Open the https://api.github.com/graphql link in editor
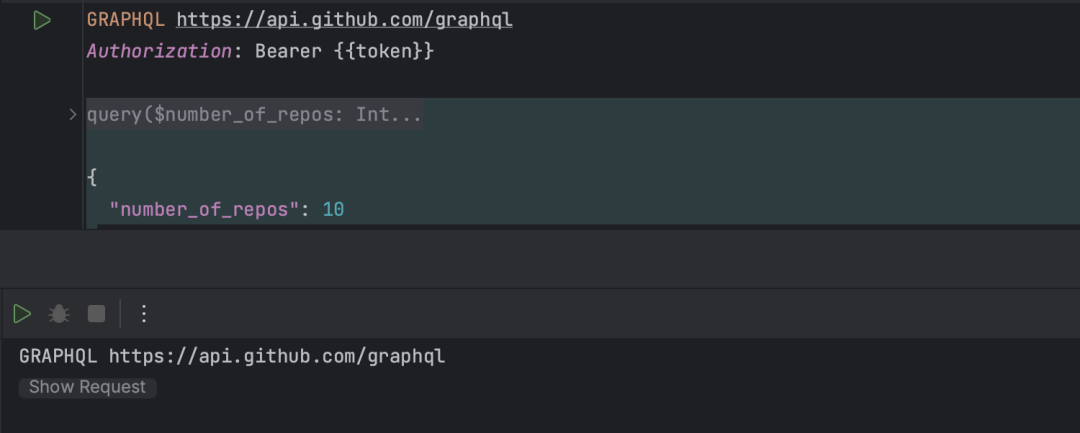The height and width of the screenshot is (433, 1080). 344,20
